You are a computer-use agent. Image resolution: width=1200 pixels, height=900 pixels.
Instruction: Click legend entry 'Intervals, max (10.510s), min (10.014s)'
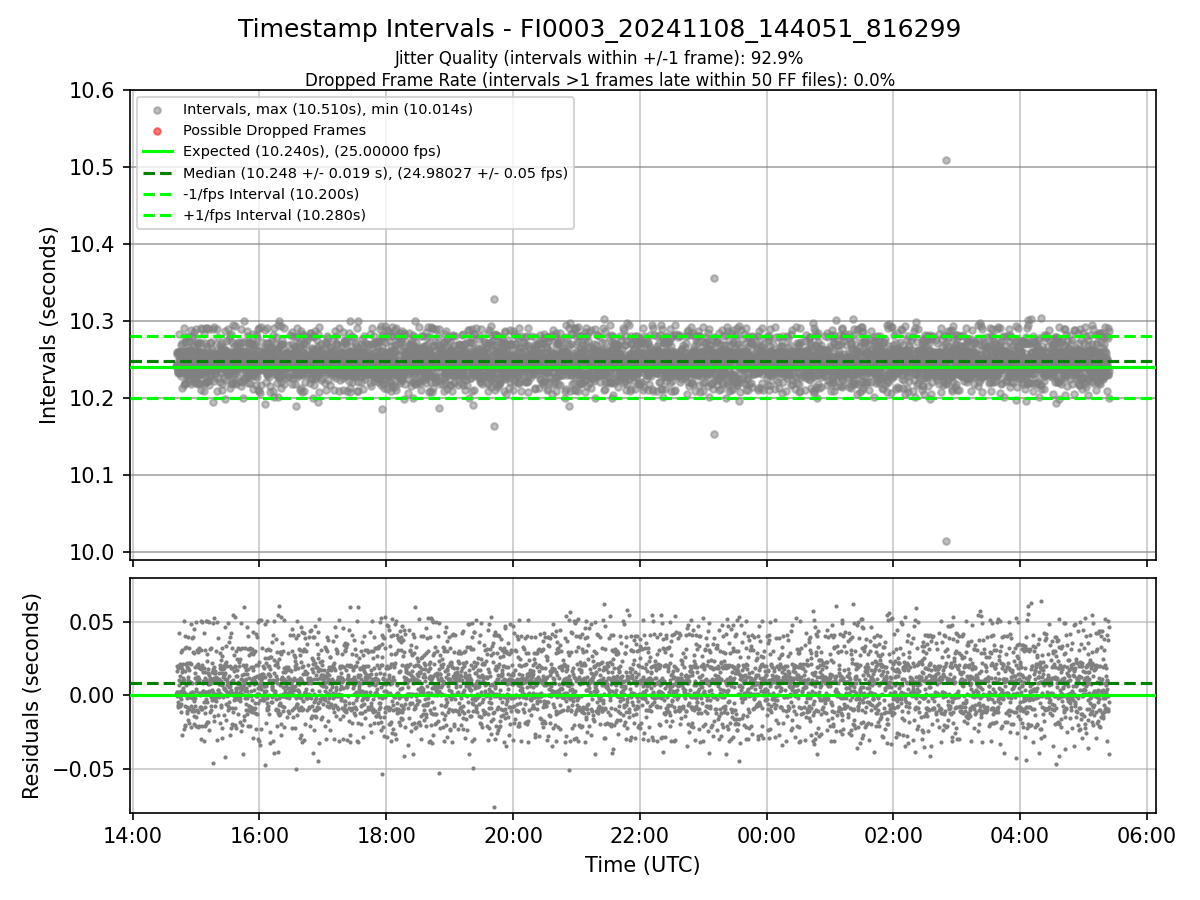pyautogui.click(x=328, y=108)
